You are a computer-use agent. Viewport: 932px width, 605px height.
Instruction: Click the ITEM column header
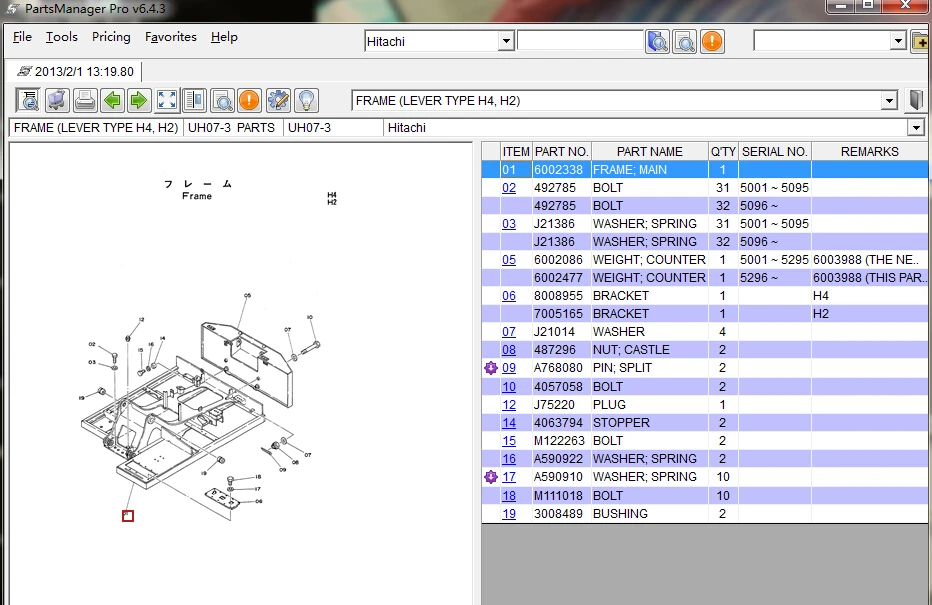(516, 152)
